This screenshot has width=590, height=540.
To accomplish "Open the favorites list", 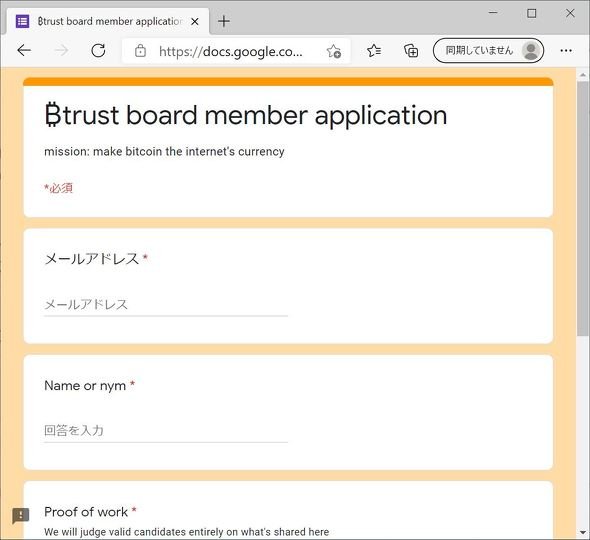I will pyautogui.click(x=374, y=50).
